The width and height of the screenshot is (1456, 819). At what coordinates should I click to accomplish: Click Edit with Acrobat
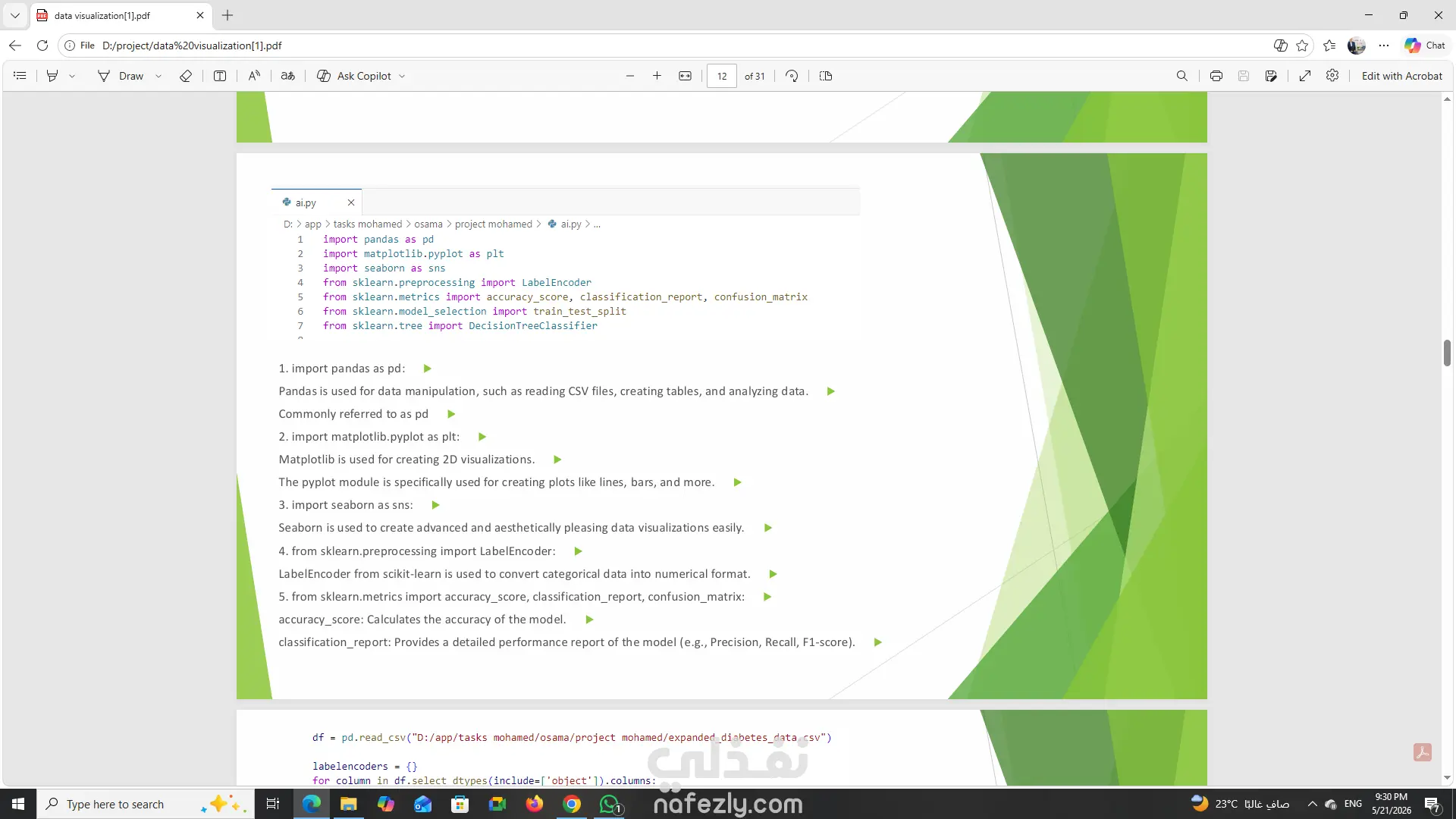tap(1401, 76)
